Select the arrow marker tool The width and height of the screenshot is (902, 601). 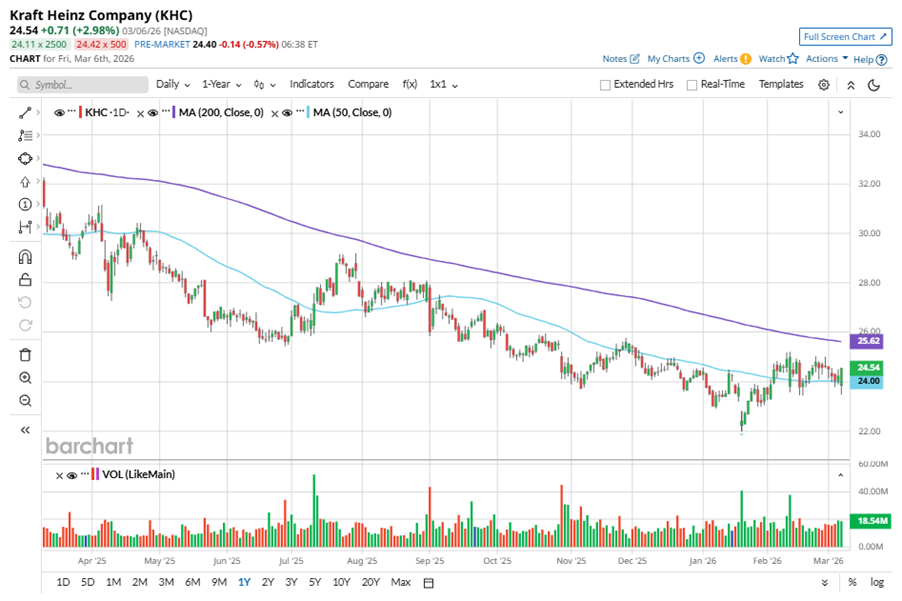click(x=25, y=182)
